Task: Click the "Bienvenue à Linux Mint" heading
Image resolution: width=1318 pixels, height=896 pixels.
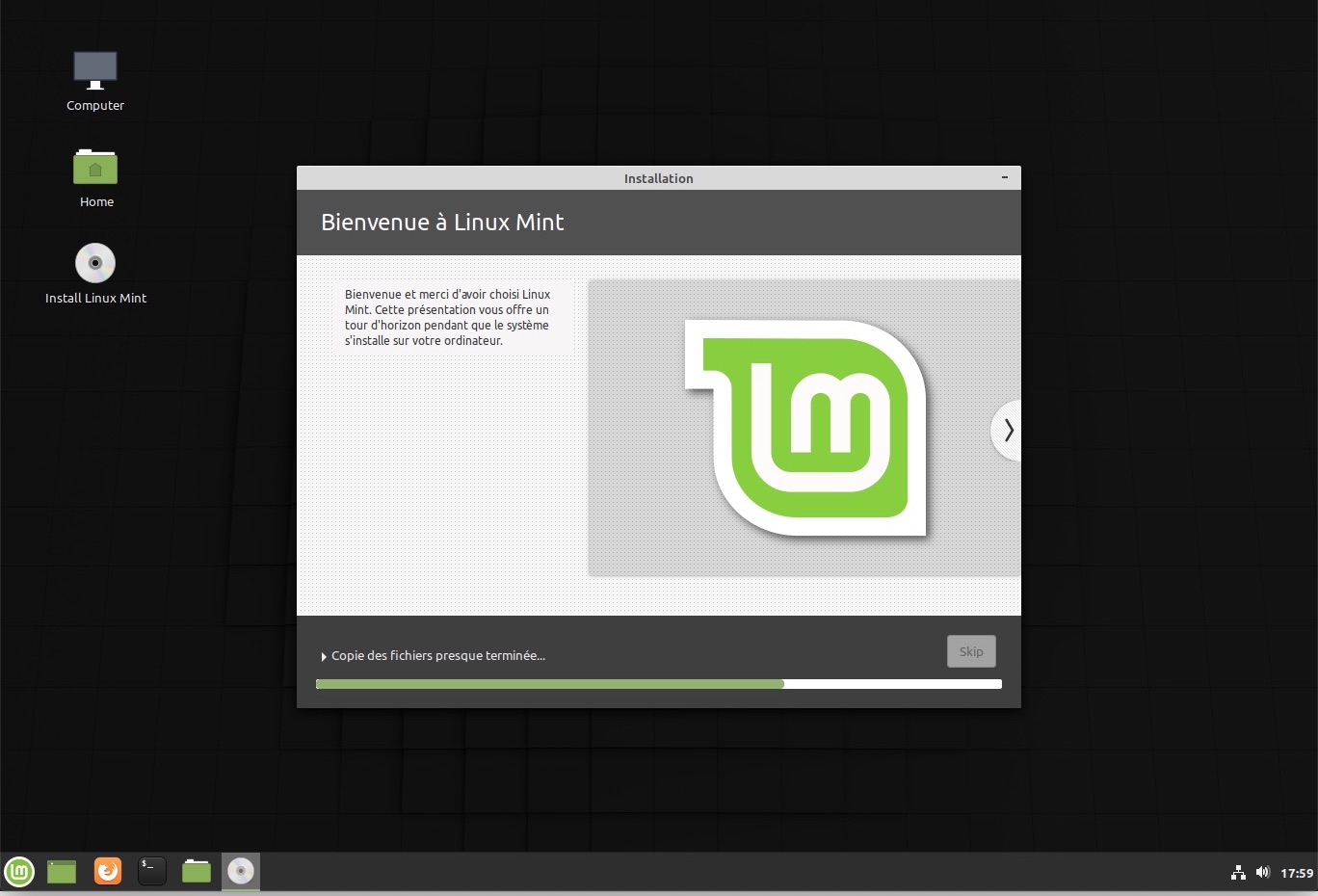Action: (x=442, y=223)
